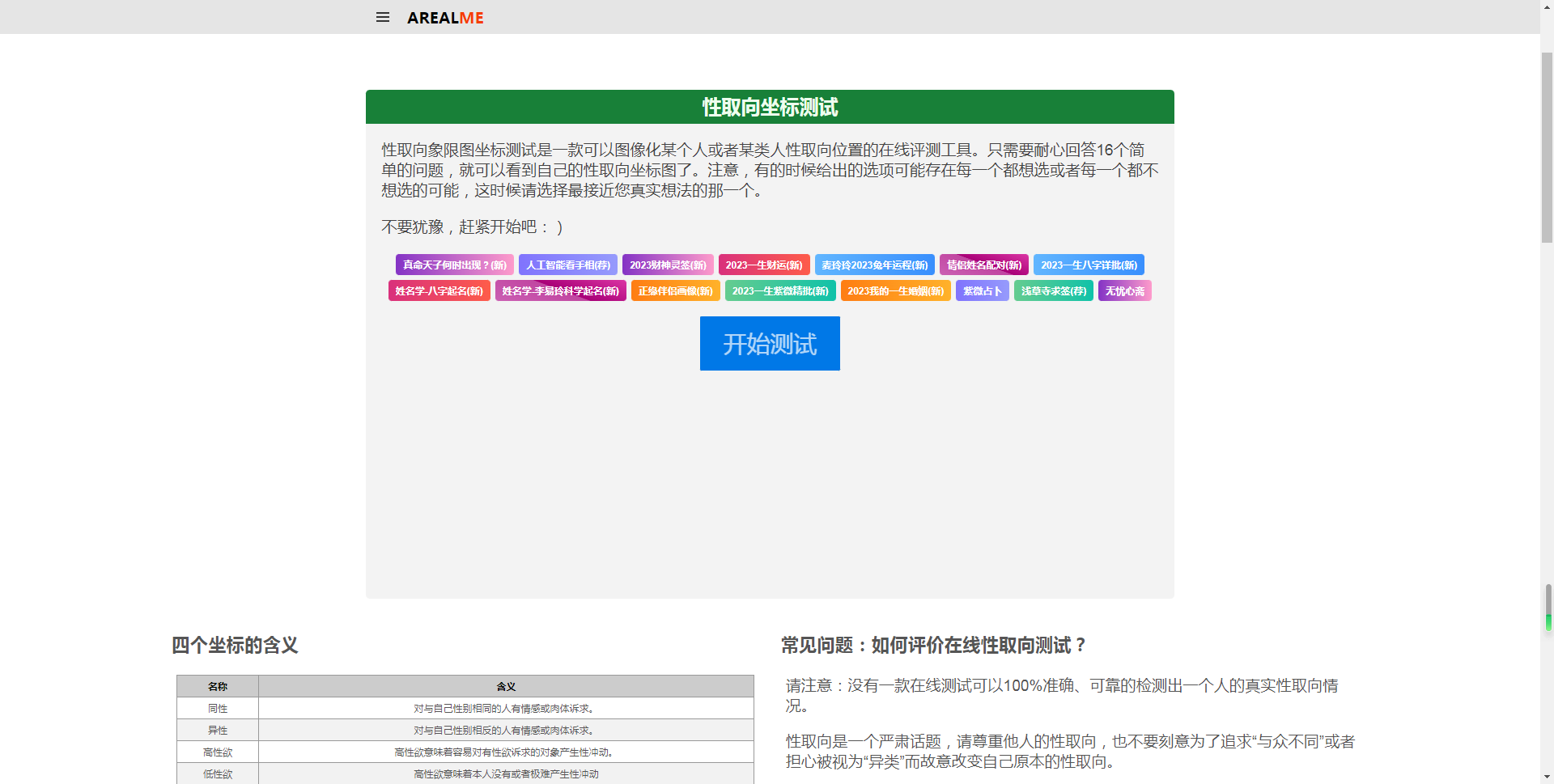Image resolution: width=1554 pixels, height=784 pixels.
Task: Open 麦玲玲2023兔年运程 link
Action: pos(875,265)
